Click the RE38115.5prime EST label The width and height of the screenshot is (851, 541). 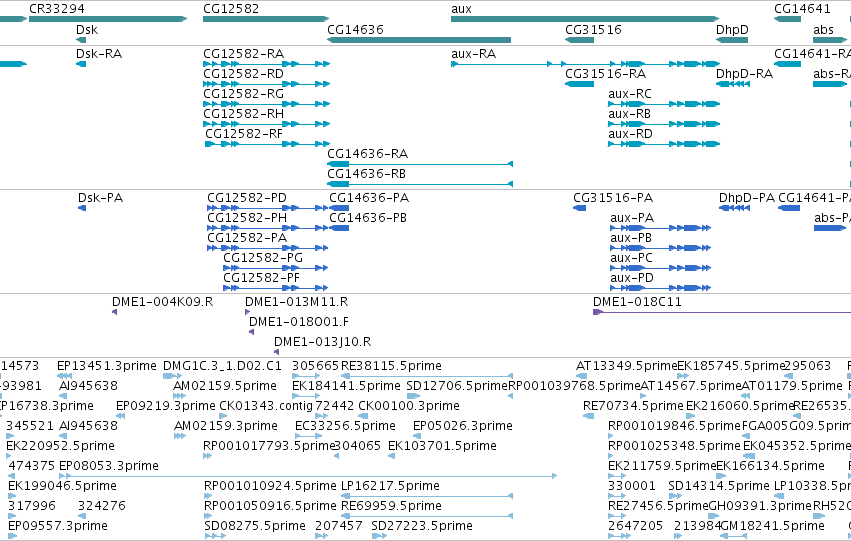tap(391, 366)
